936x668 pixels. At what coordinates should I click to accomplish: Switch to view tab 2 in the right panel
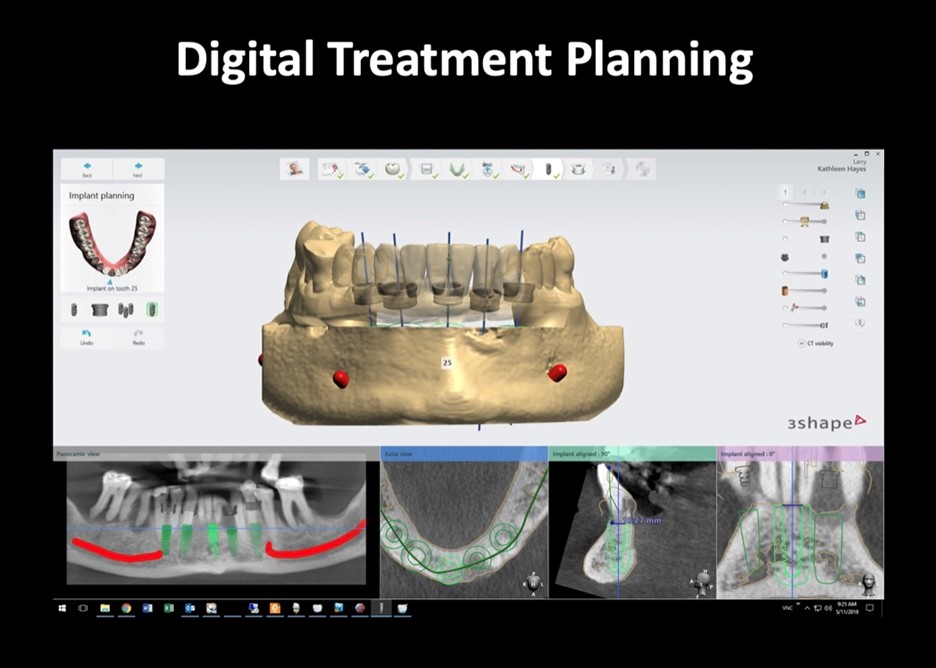pos(805,191)
